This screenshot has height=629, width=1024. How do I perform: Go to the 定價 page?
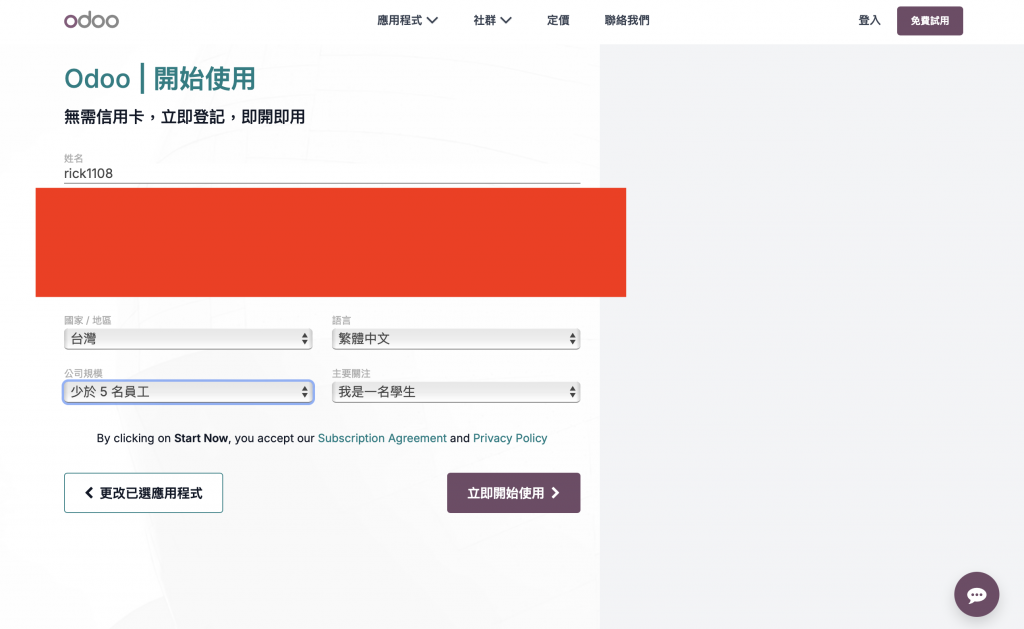(x=558, y=20)
